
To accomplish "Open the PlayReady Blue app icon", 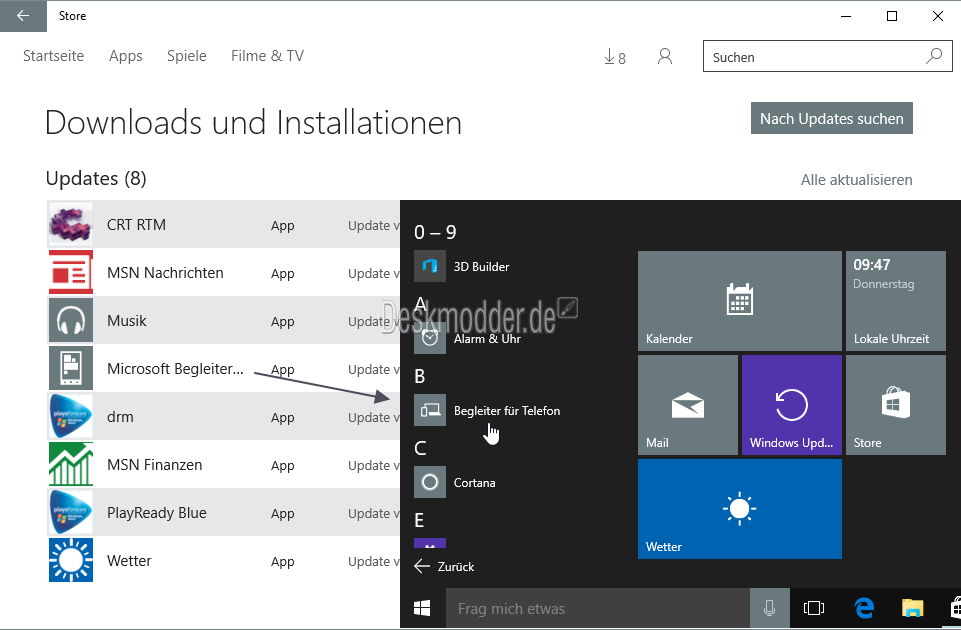I will (70, 512).
